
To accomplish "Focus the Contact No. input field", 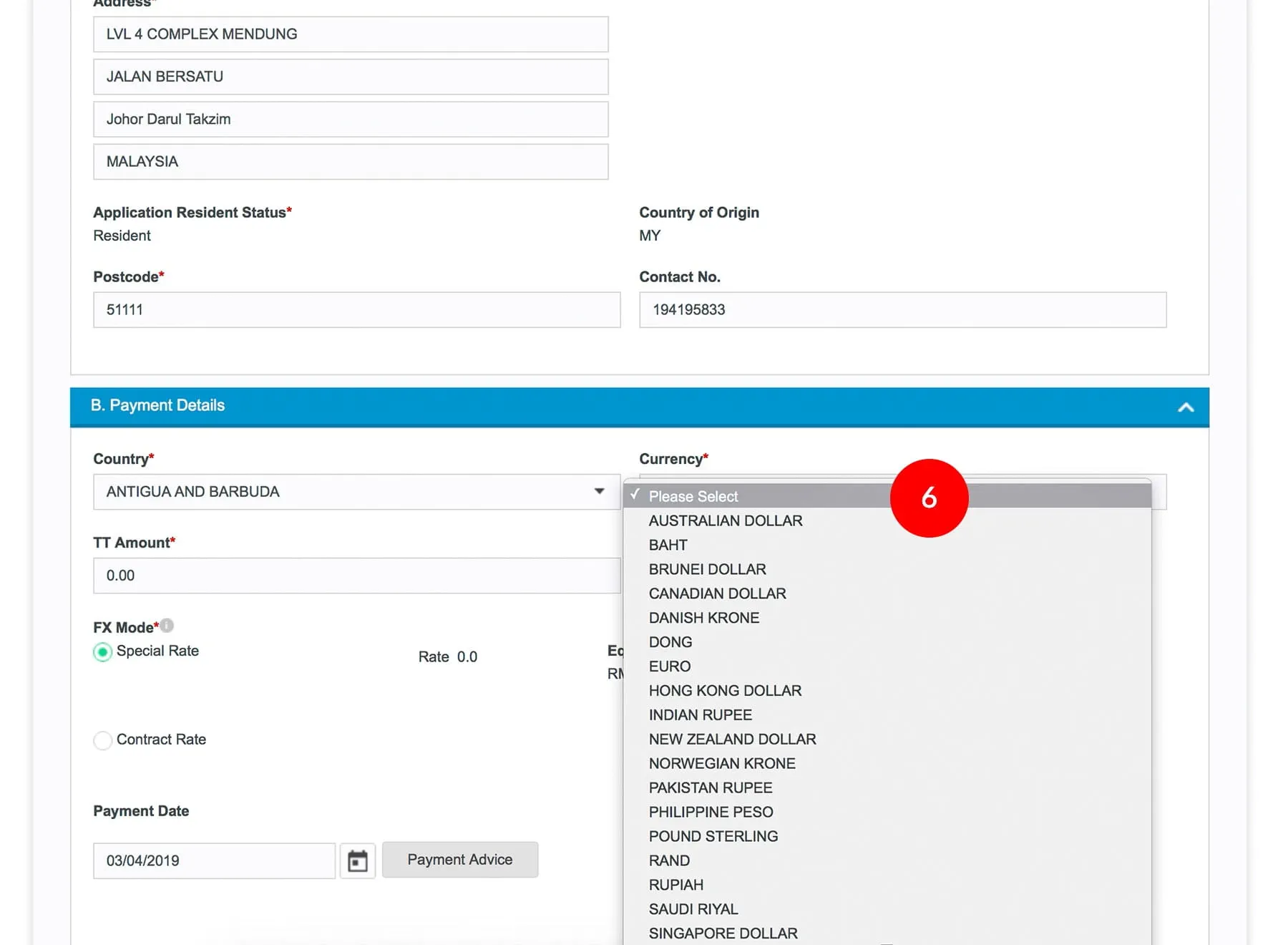I will click(x=902, y=310).
